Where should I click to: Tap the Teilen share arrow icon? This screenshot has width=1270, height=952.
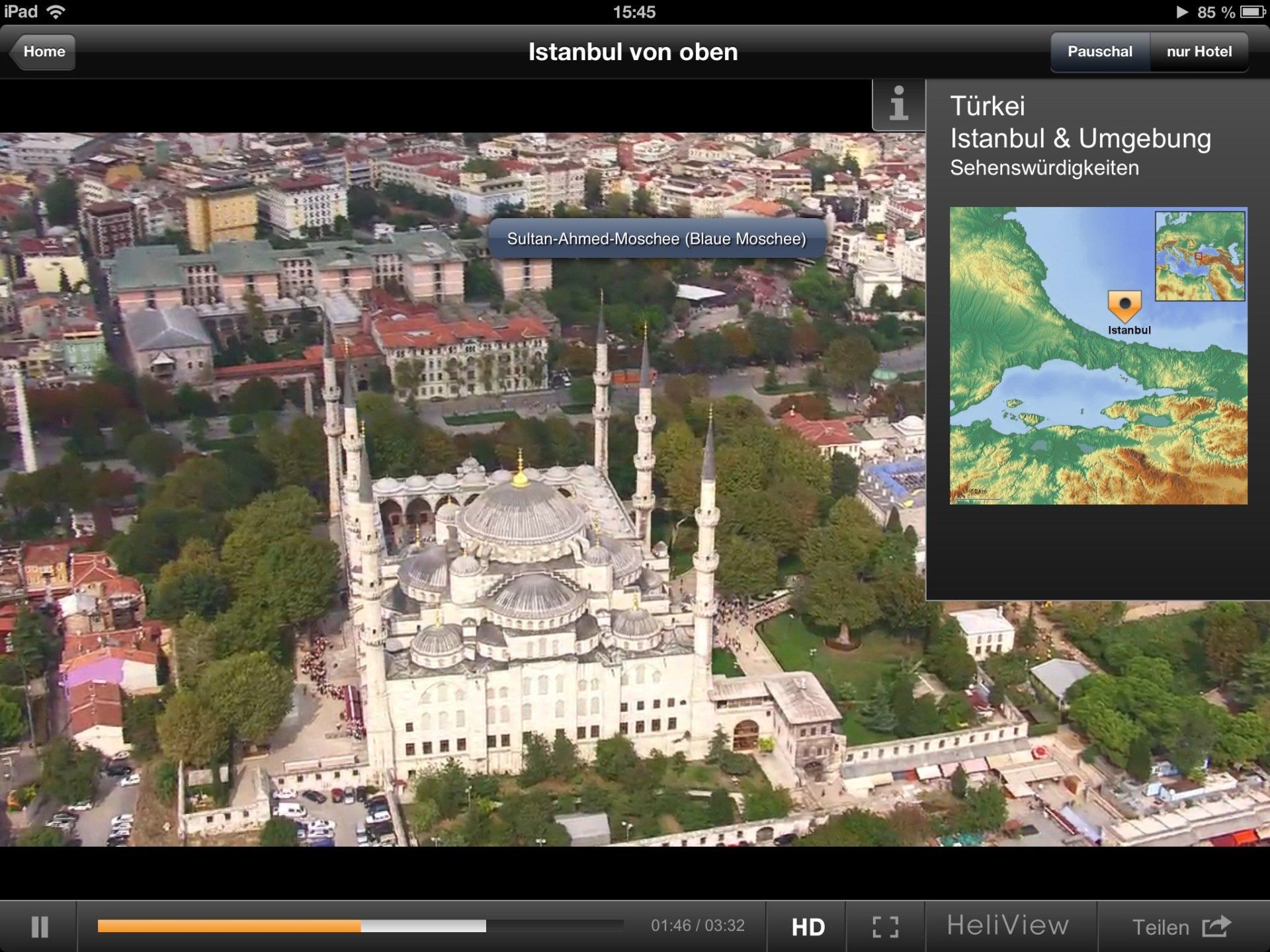[x=1216, y=926]
